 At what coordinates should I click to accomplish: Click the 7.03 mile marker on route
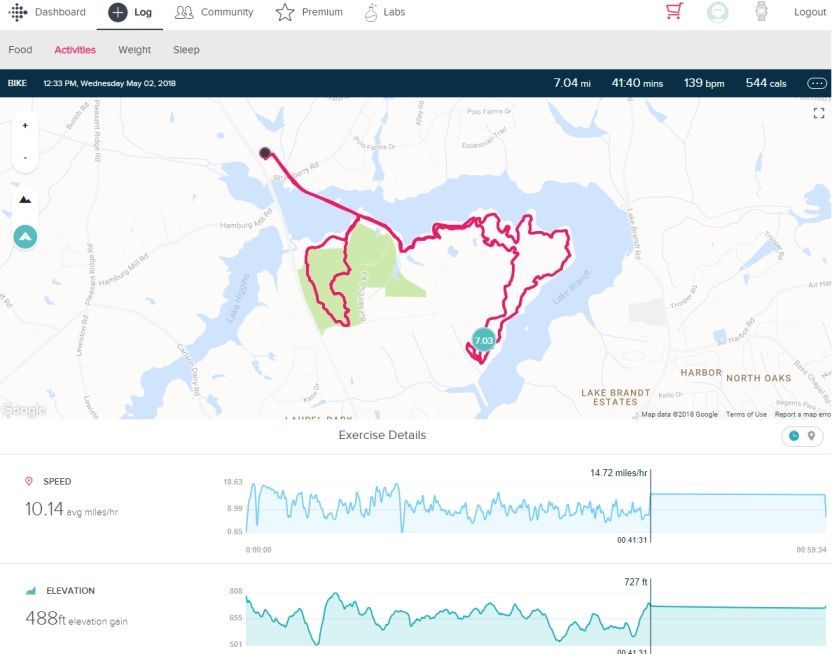[483, 341]
